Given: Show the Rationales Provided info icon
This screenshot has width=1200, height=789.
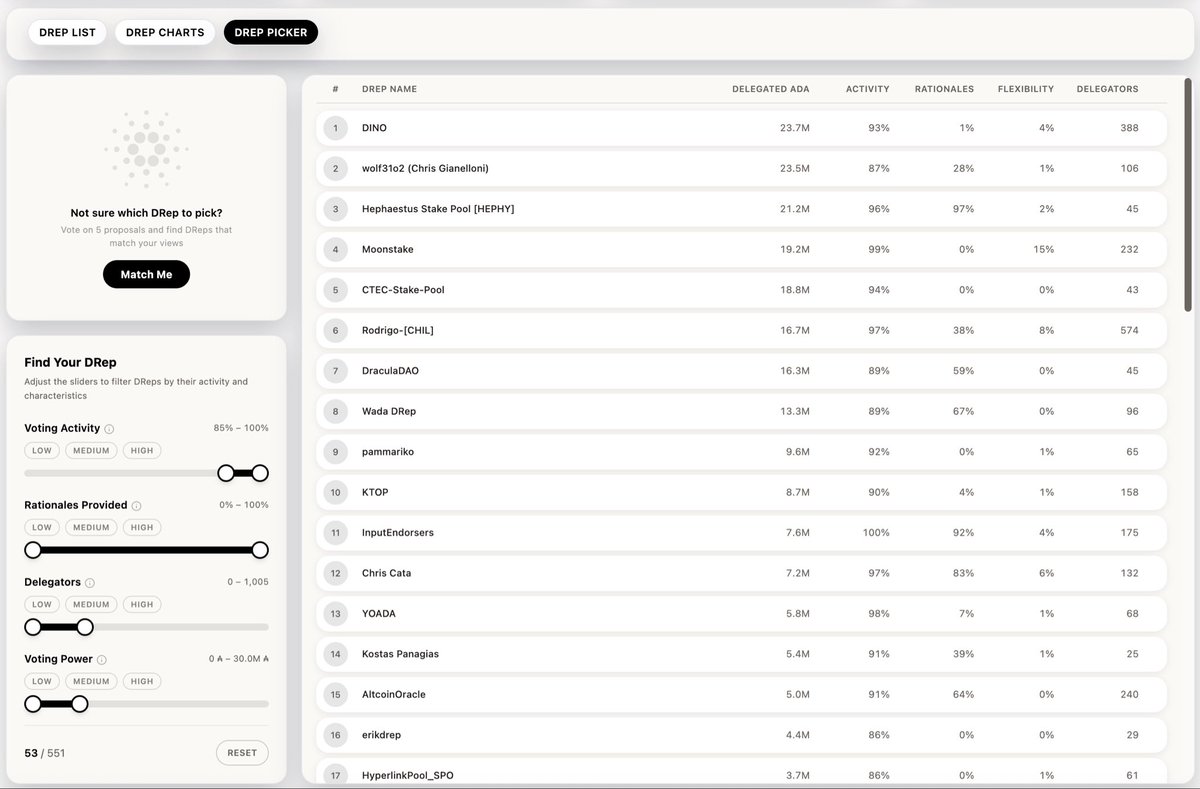Looking at the screenshot, I should click(x=136, y=506).
